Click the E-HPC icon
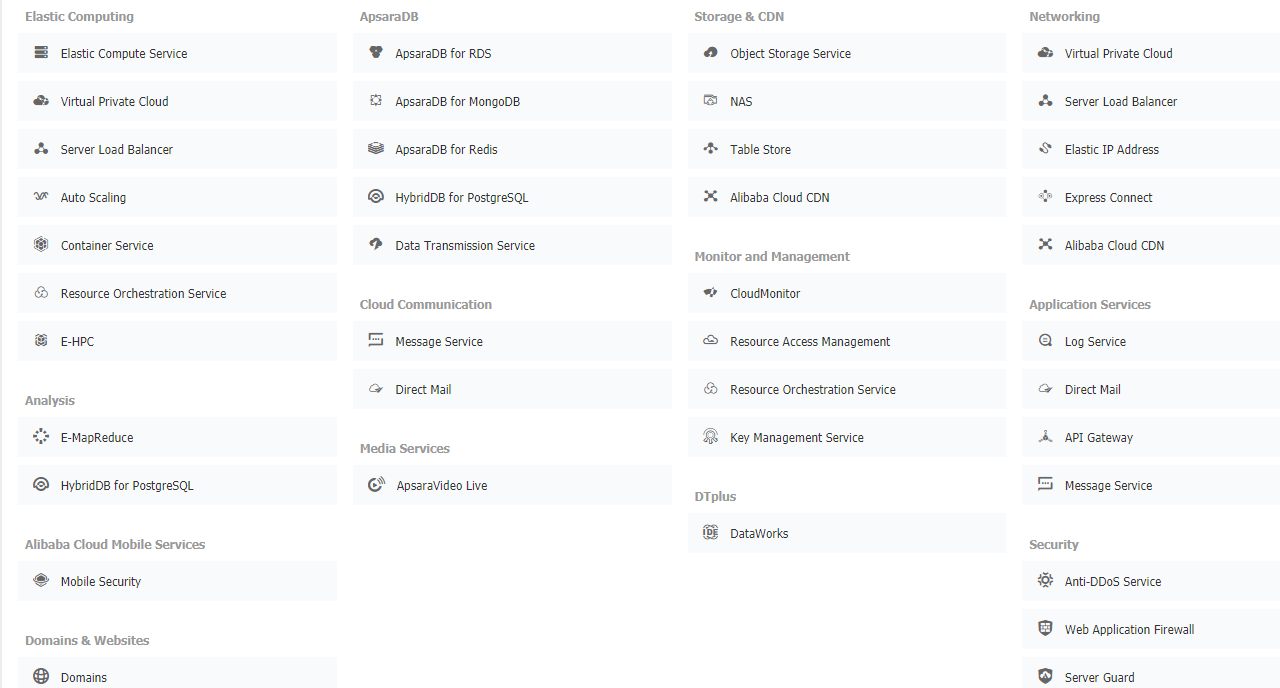 (41, 341)
